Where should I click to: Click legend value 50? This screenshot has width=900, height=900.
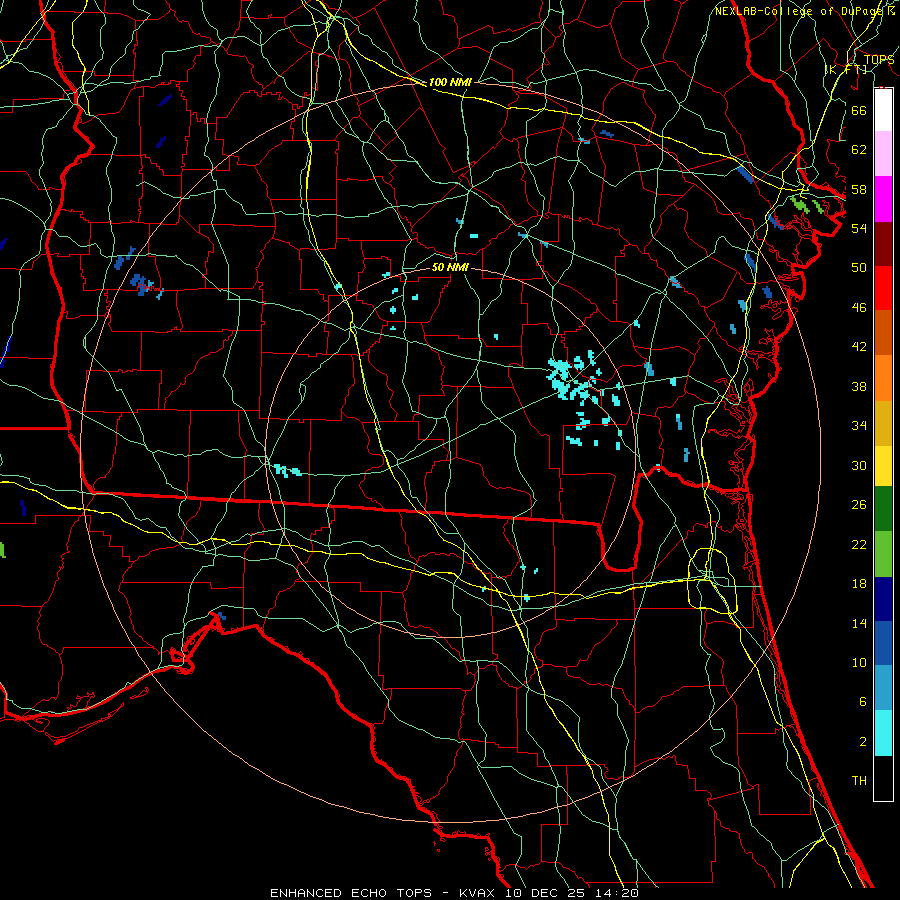(859, 267)
